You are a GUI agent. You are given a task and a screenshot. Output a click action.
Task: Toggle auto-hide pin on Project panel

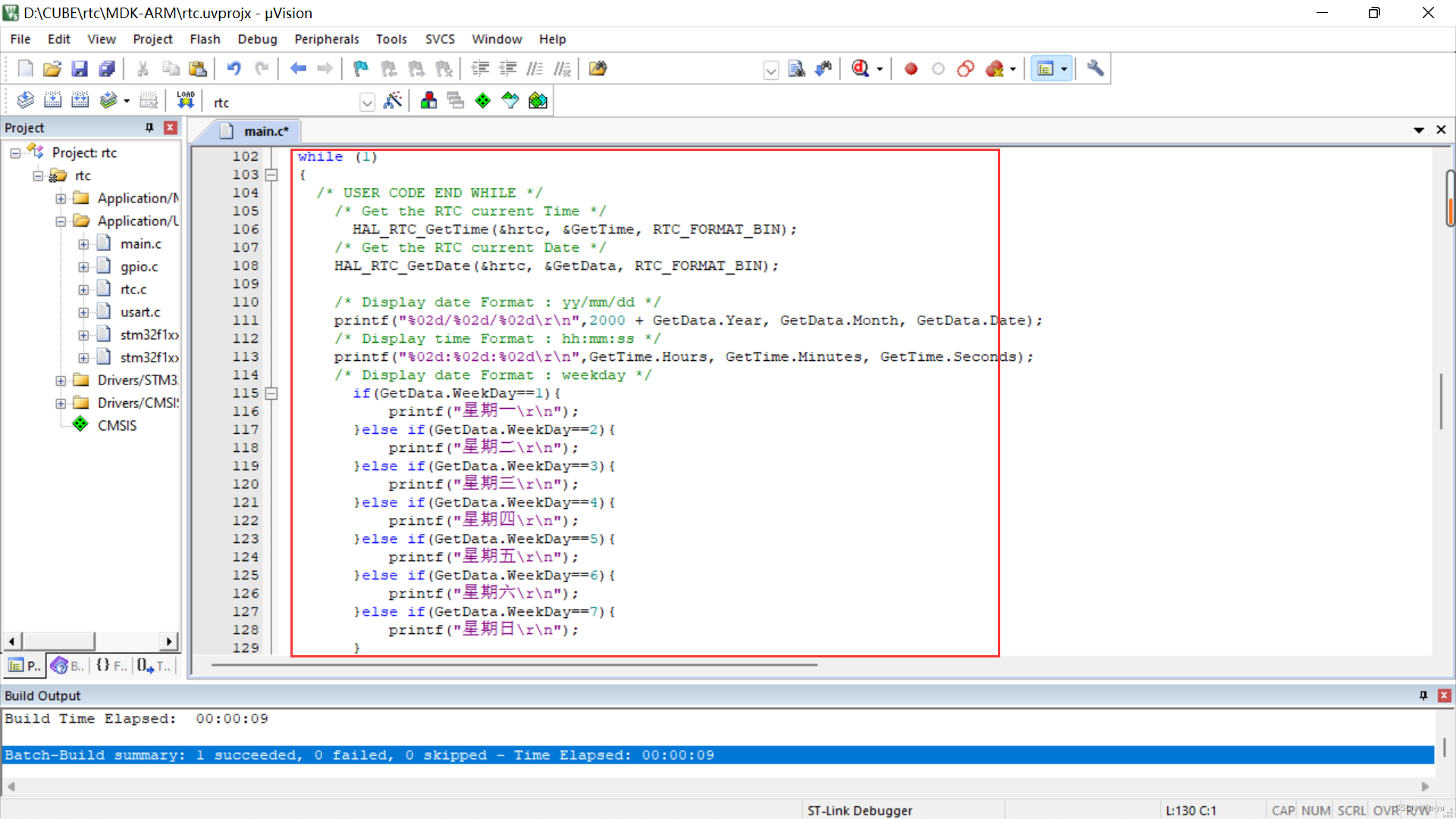[x=149, y=127]
